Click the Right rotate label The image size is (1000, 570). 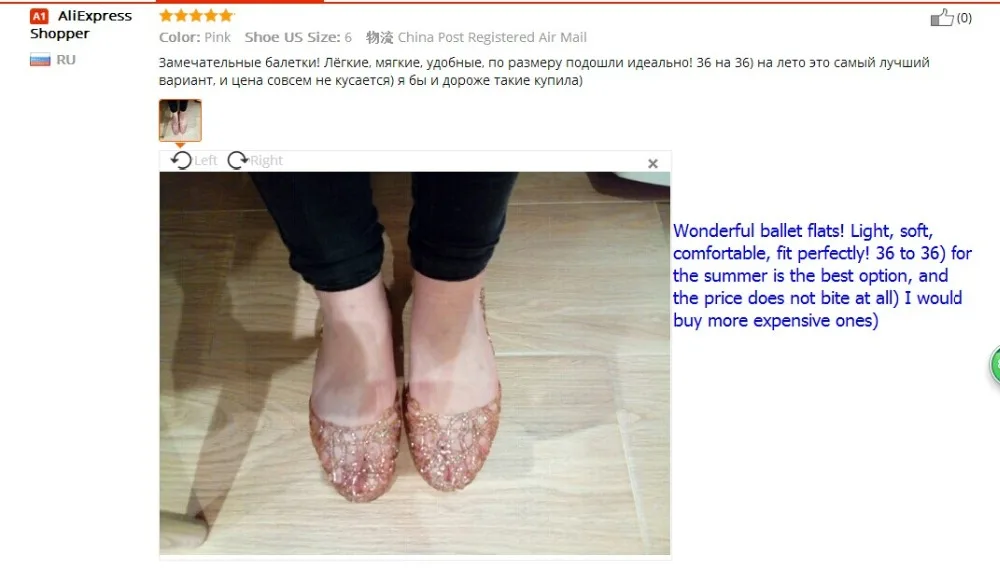coord(266,161)
